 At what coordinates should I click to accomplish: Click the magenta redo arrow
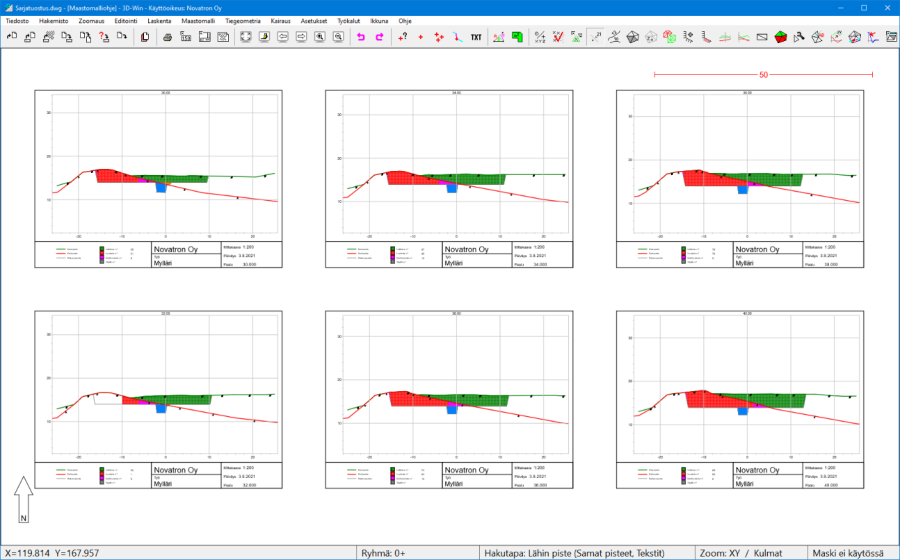(x=379, y=37)
